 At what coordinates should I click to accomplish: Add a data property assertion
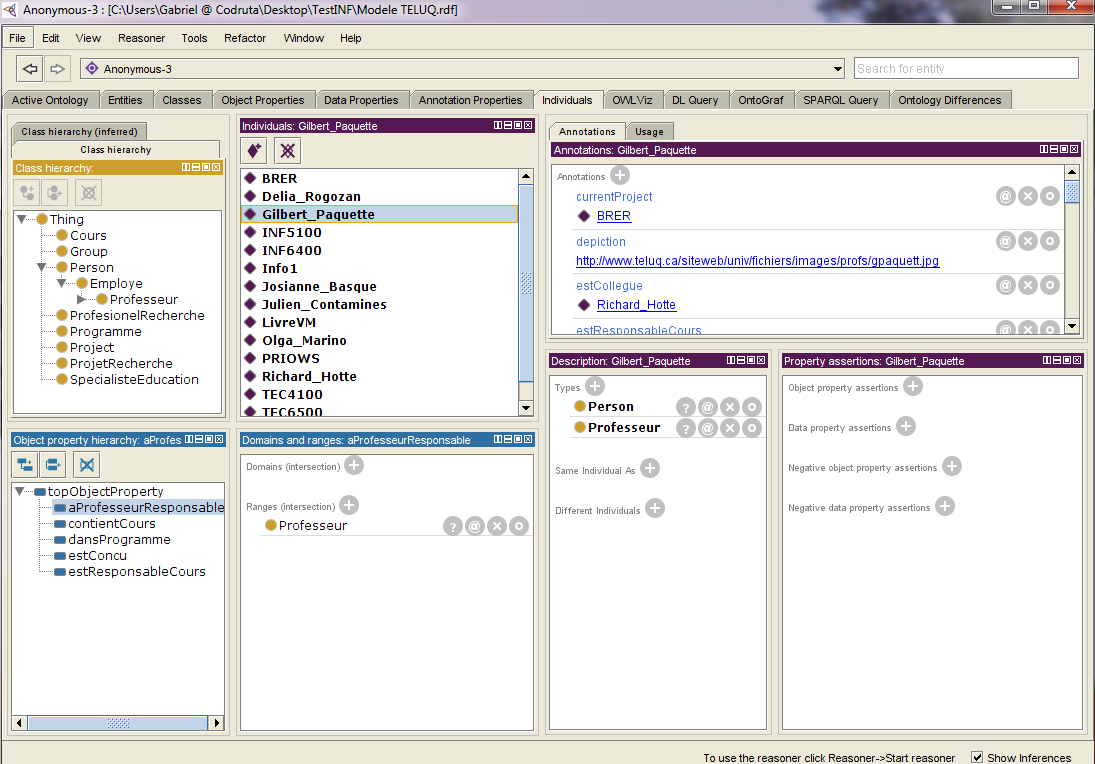pos(906,426)
